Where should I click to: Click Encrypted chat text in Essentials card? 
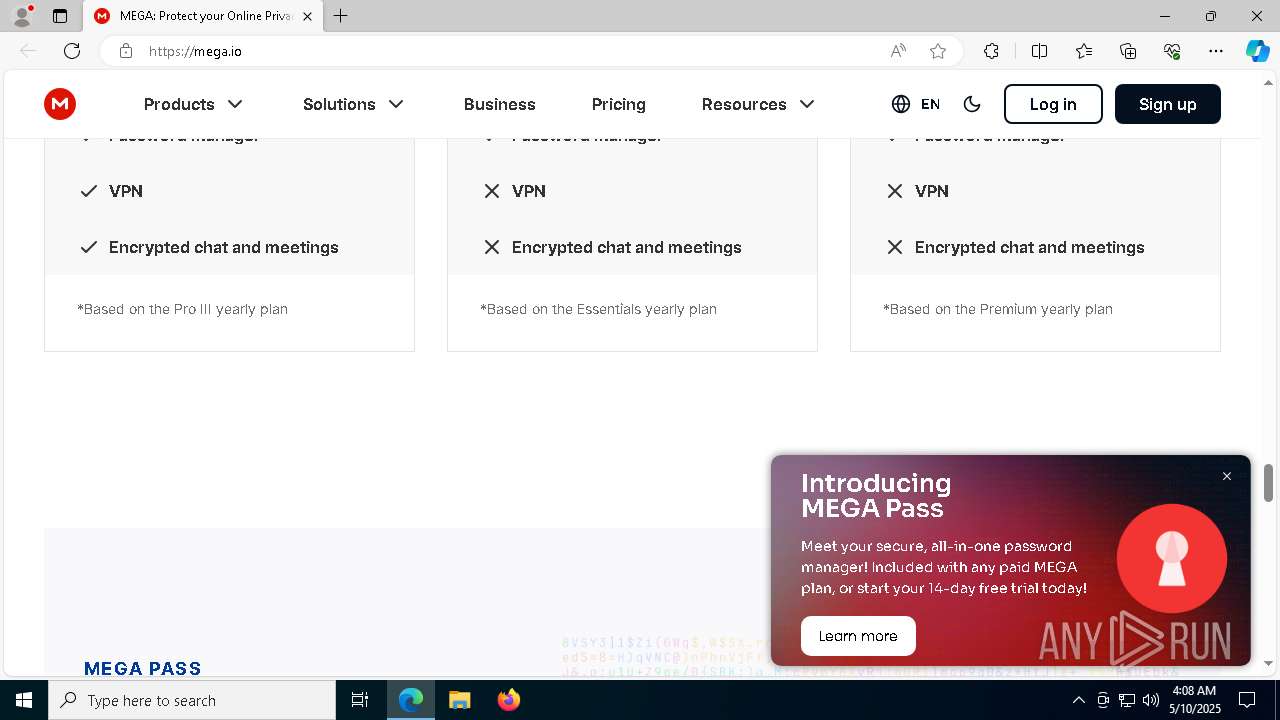(x=627, y=247)
